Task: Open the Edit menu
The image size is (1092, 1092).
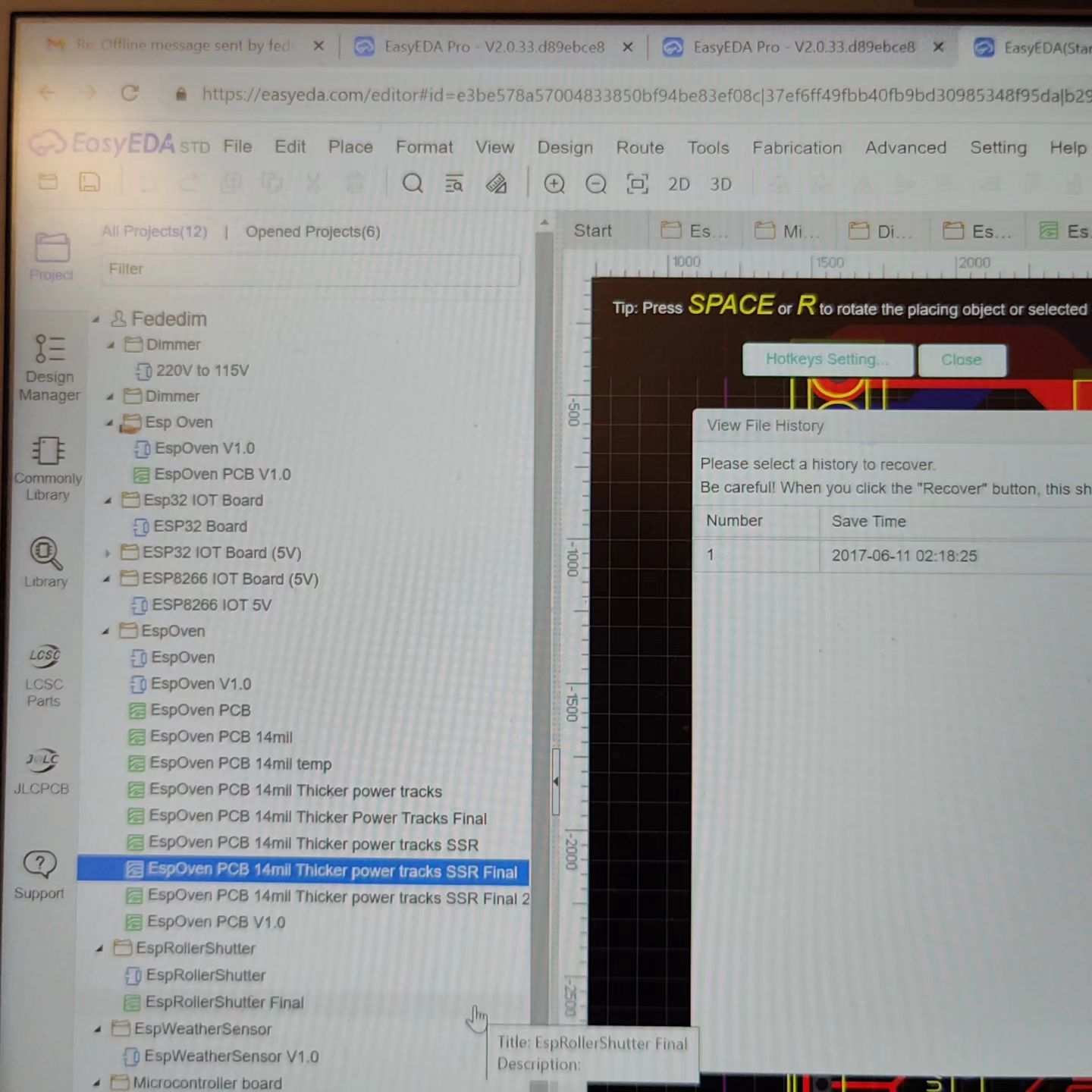Action: 290,146
